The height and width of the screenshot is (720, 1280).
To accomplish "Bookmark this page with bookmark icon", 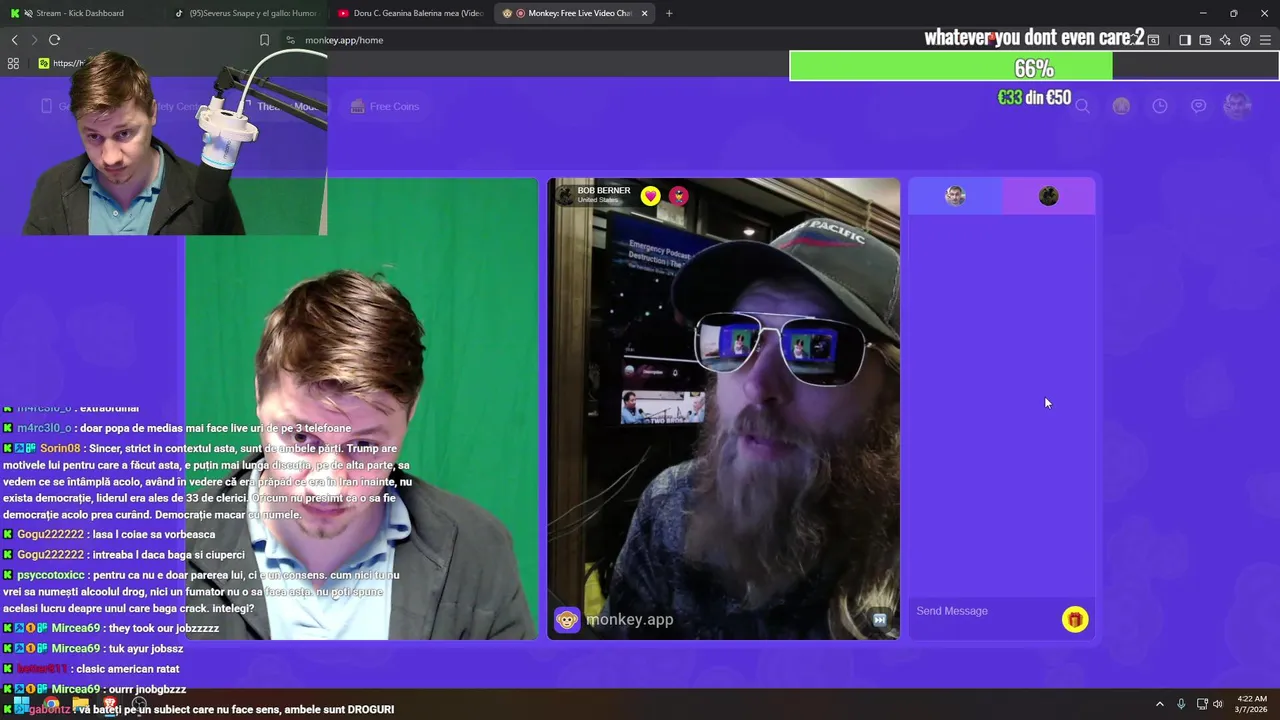I will (264, 40).
